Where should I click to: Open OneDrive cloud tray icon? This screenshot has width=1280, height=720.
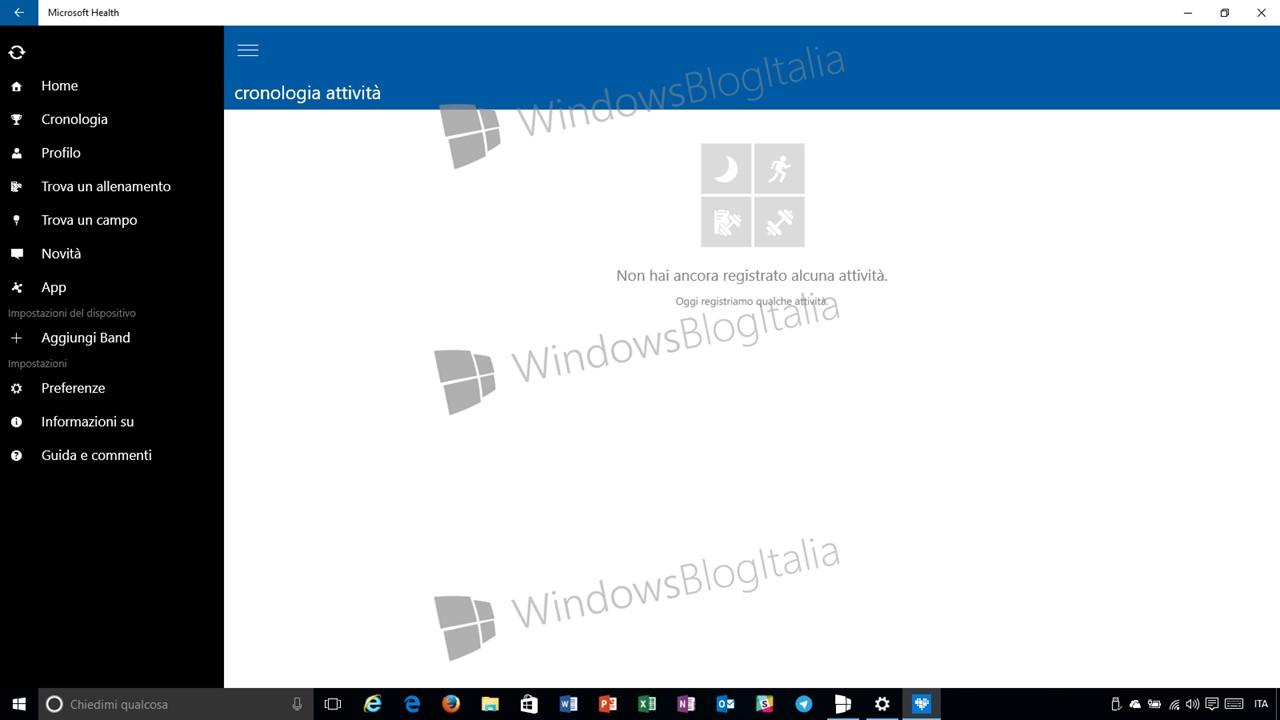1135,704
